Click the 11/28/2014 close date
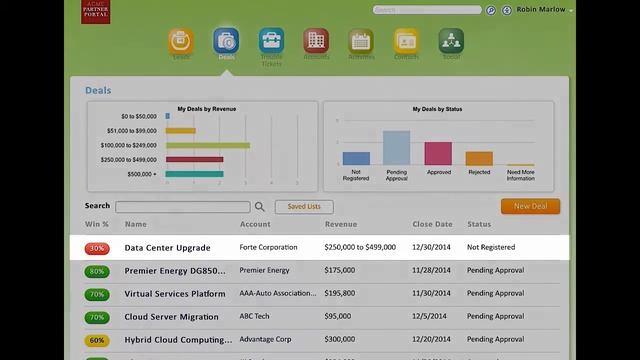640x360 pixels. click(431, 270)
